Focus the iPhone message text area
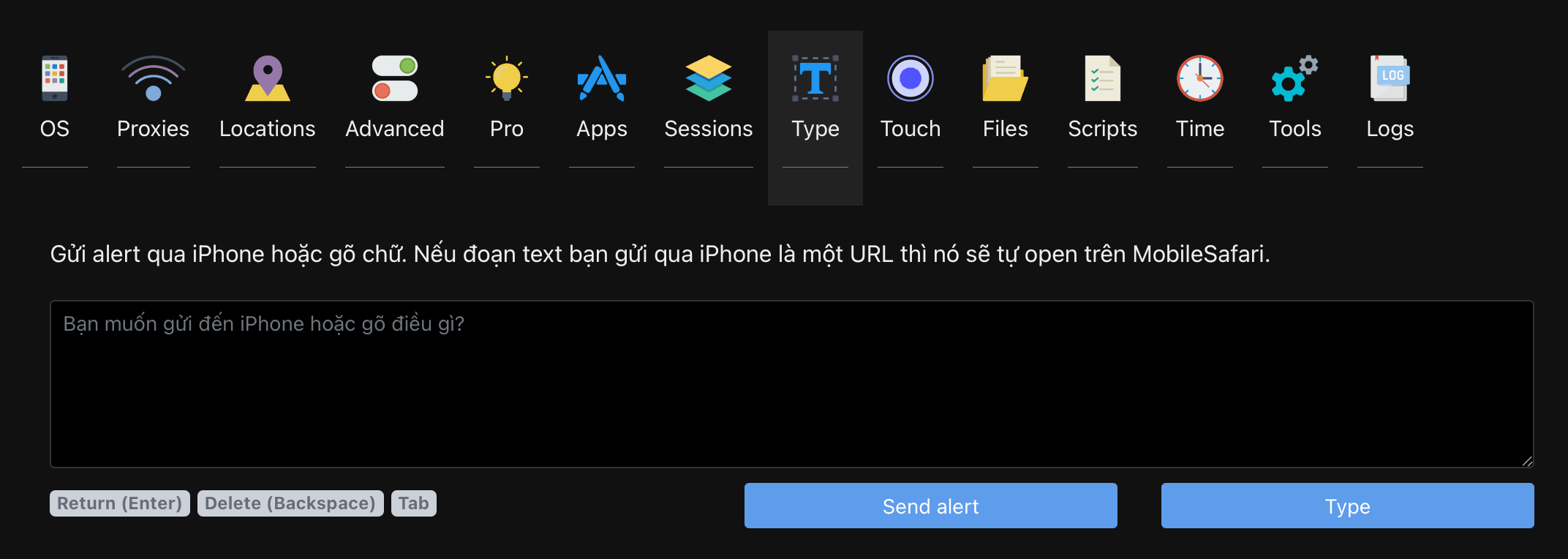1568x559 pixels. 792,384
